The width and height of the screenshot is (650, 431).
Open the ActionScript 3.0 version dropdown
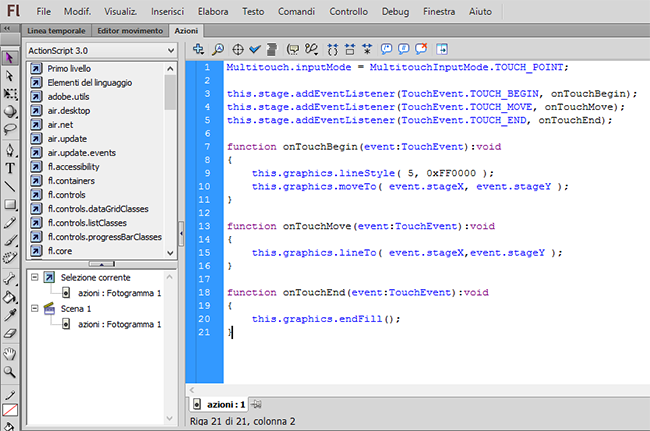point(102,51)
